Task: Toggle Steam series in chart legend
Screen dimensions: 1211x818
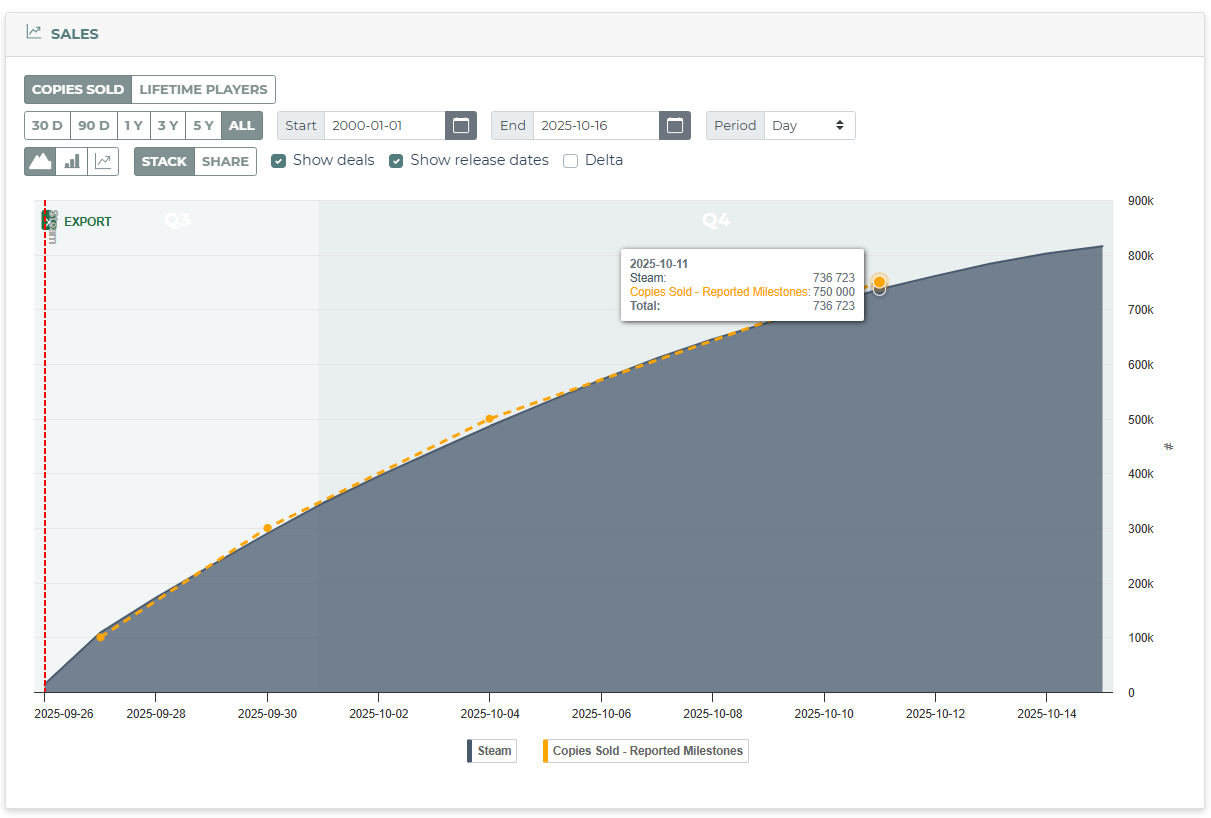Action: pos(491,751)
